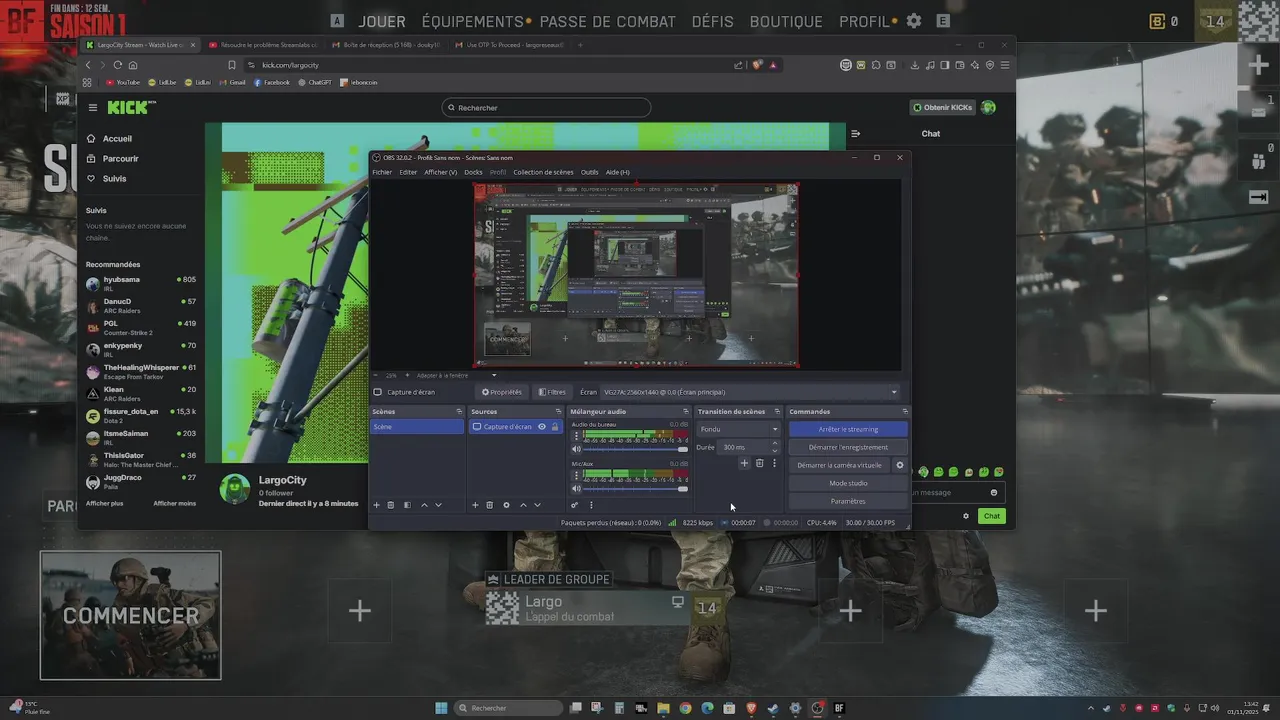Mute the Audio du bureau channel

click(x=576, y=450)
